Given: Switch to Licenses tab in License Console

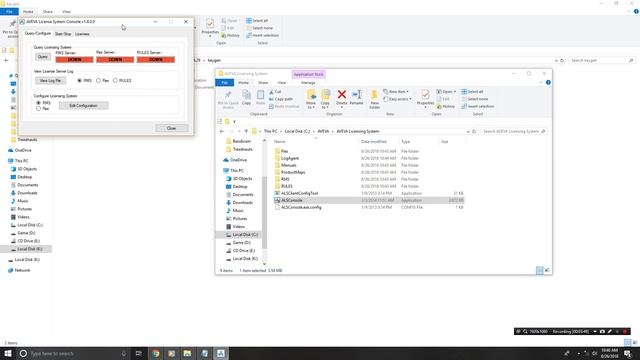Looking at the screenshot, I should [x=82, y=34].
